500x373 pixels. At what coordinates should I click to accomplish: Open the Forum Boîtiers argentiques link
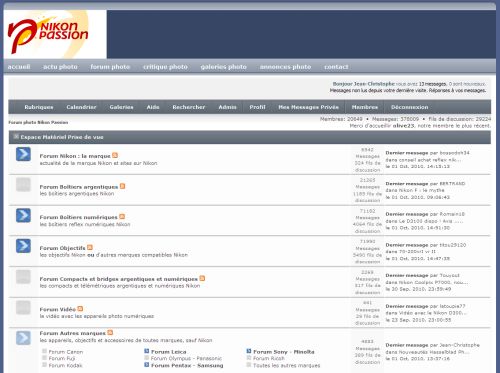(79, 187)
